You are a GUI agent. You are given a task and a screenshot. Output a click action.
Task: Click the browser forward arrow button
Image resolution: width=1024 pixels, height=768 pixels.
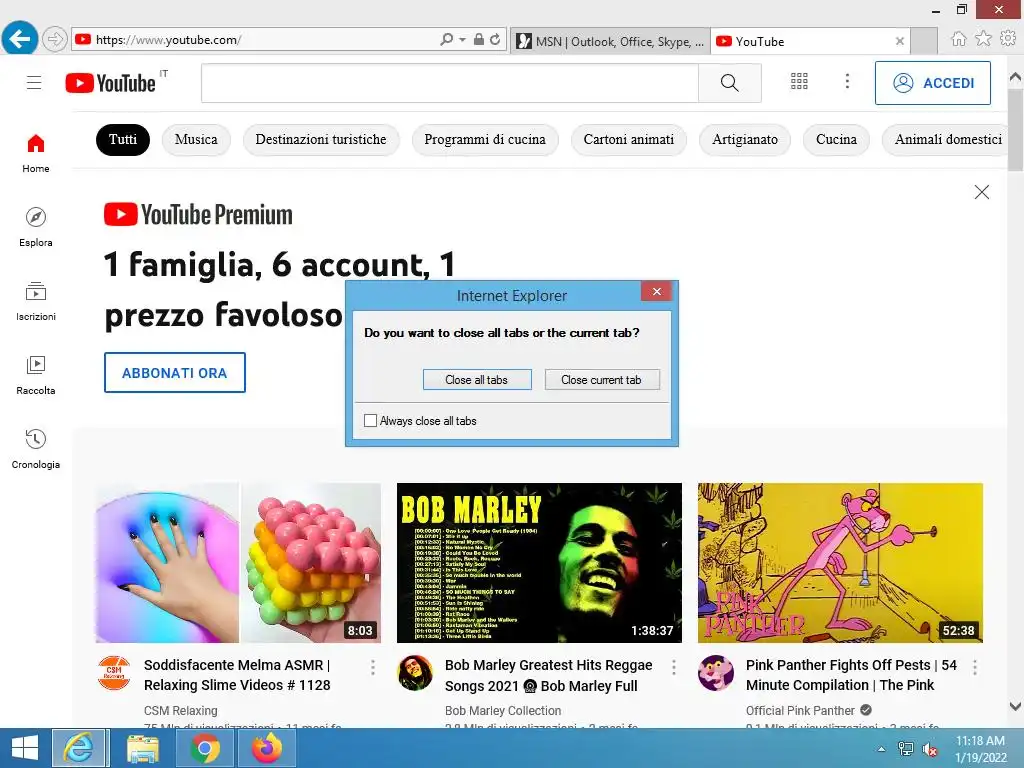point(55,40)
